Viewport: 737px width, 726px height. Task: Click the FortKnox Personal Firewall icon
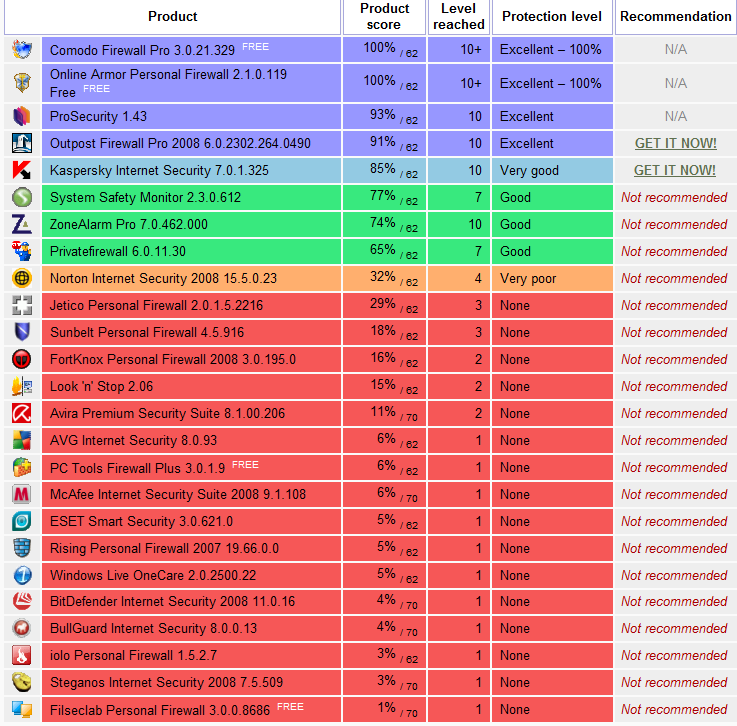coord(22,359)
